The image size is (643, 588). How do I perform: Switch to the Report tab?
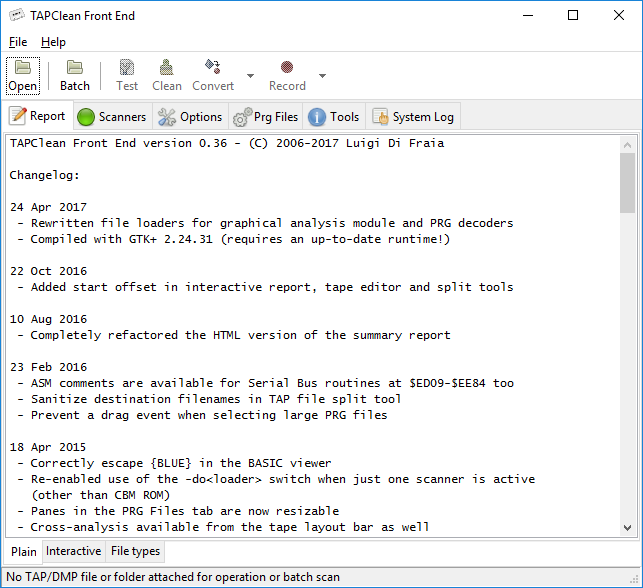click(37, 116)
